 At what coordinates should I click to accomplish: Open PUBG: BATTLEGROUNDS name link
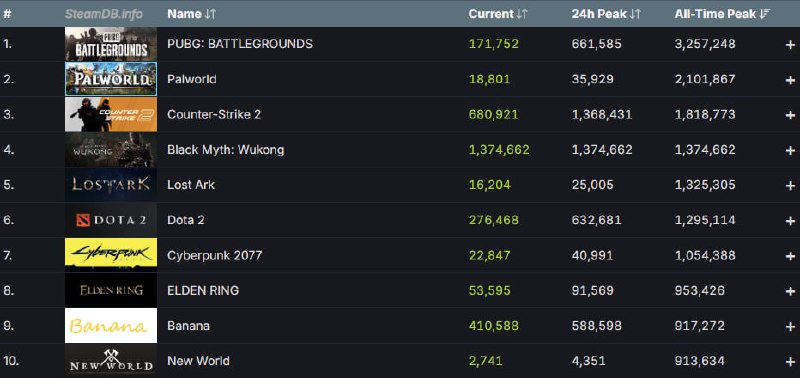[240, 44]
